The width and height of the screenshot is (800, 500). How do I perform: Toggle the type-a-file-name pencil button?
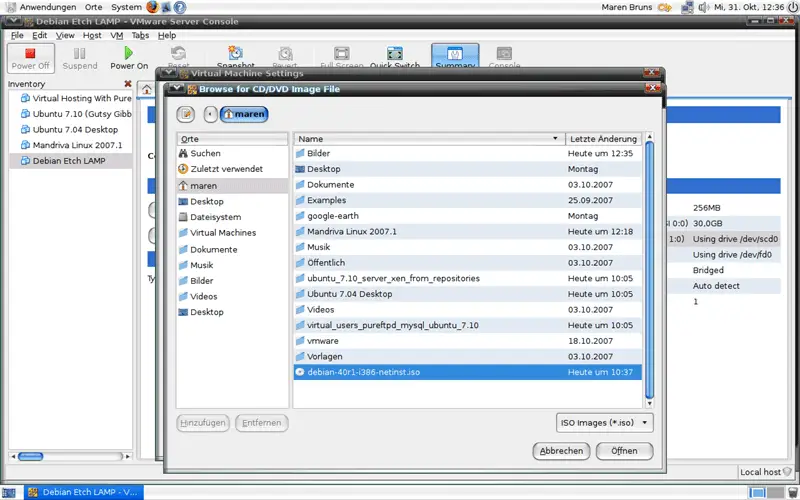(186, 114)
